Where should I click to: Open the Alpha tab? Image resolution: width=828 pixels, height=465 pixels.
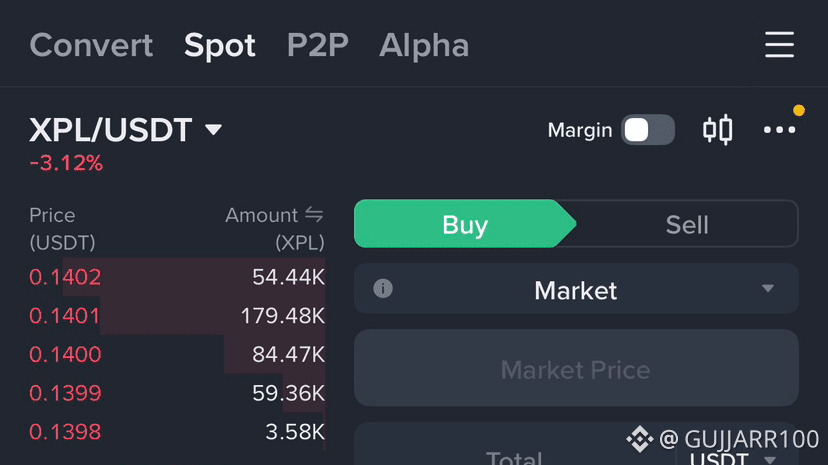click(424, 45)
